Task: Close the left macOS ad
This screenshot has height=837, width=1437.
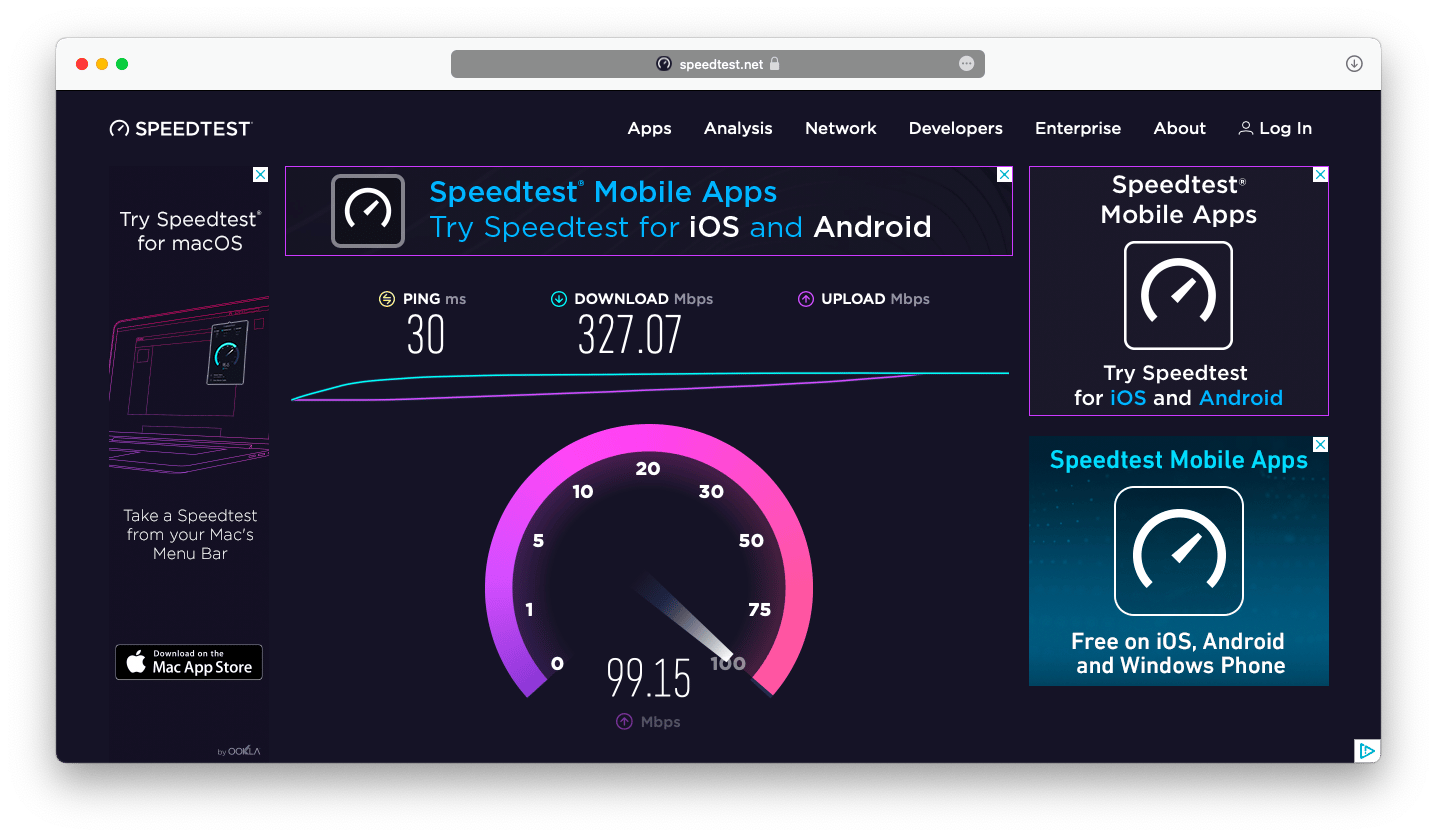Action: [x=260, y=174]
